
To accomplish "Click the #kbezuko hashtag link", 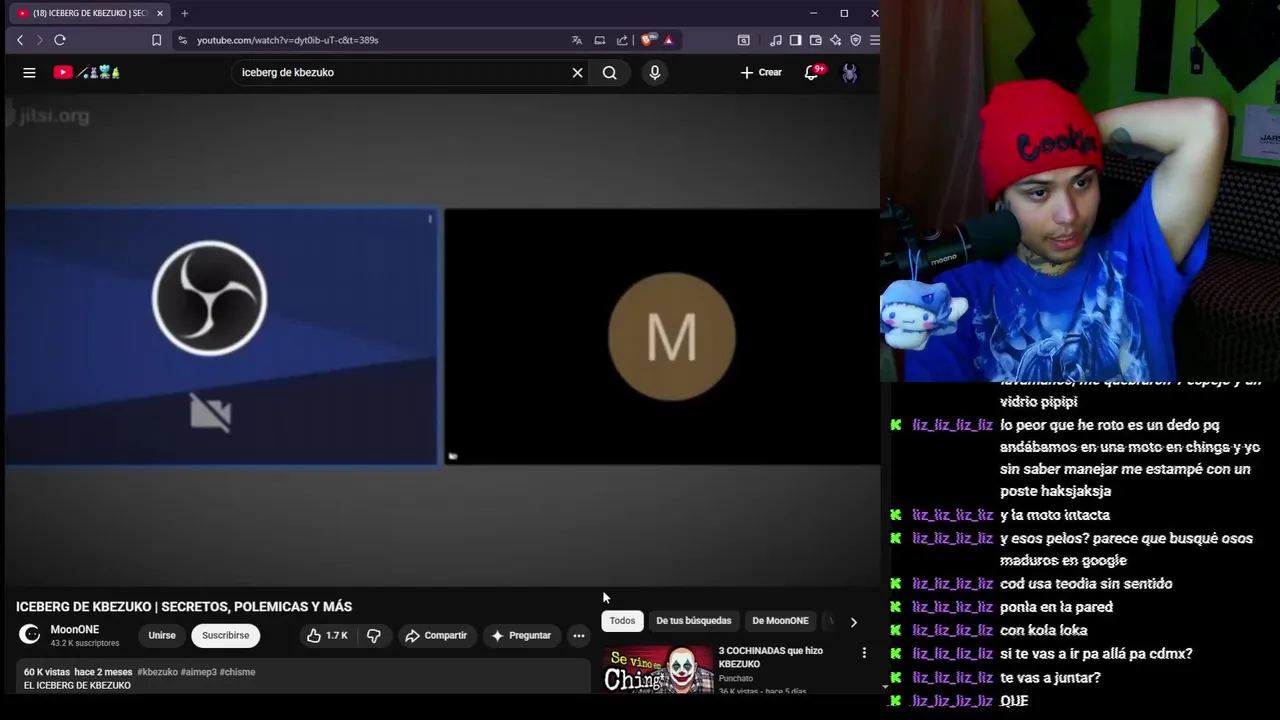I will click(157, 672).
